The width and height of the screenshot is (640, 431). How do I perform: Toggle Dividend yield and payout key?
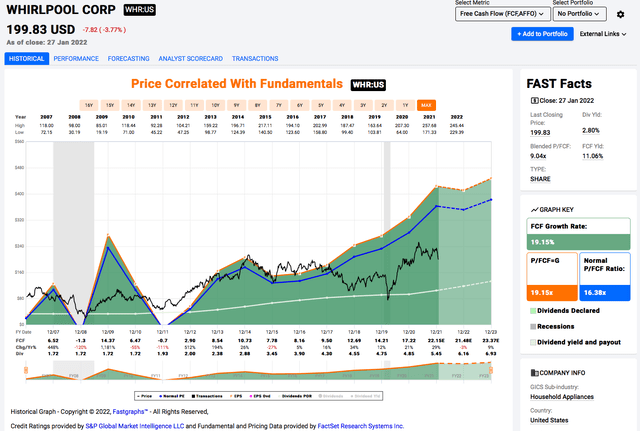click(x=576, y=342)
